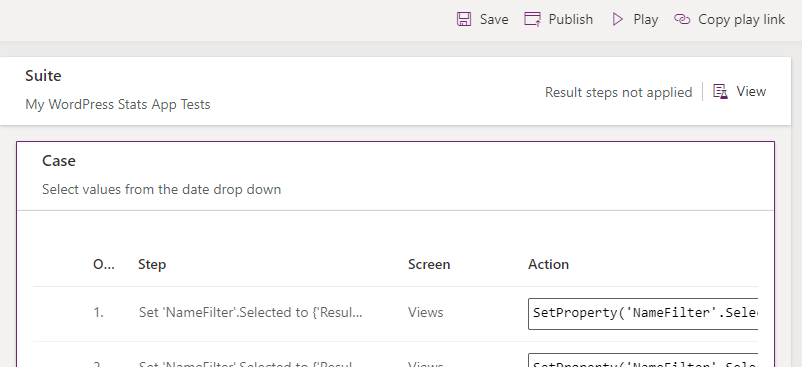The width and height of the screenshot is (802, 367).
Task: Select the Save text label
Action: pos(494,19)
